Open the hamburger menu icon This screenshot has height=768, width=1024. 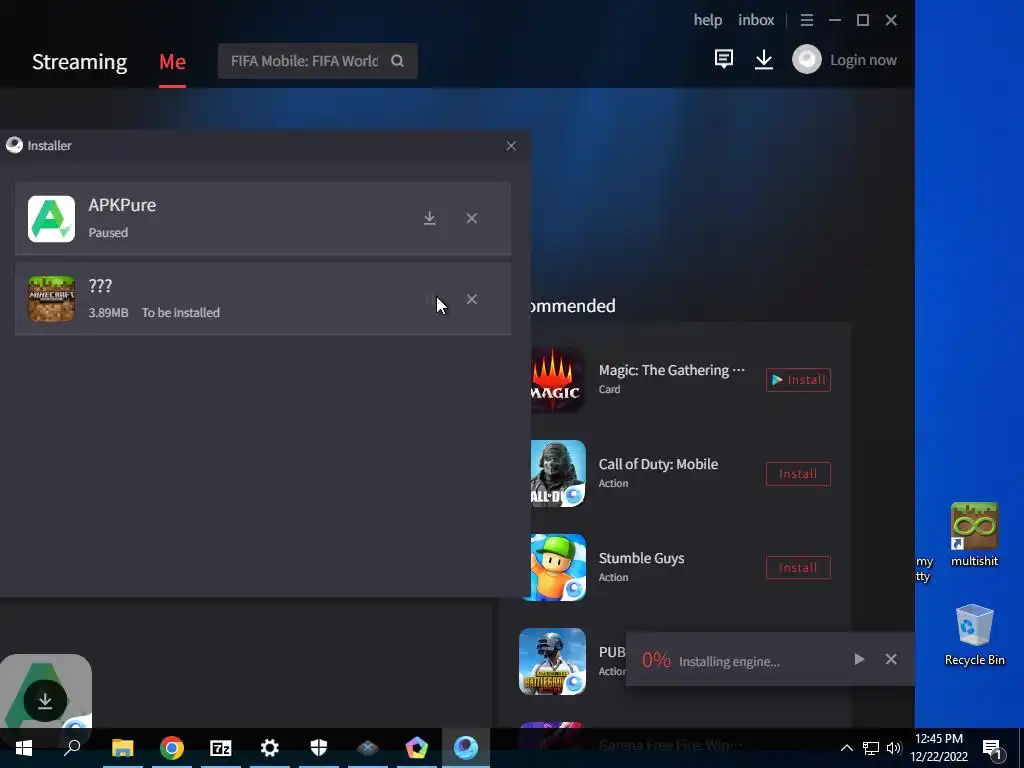[x=807, y=20]
